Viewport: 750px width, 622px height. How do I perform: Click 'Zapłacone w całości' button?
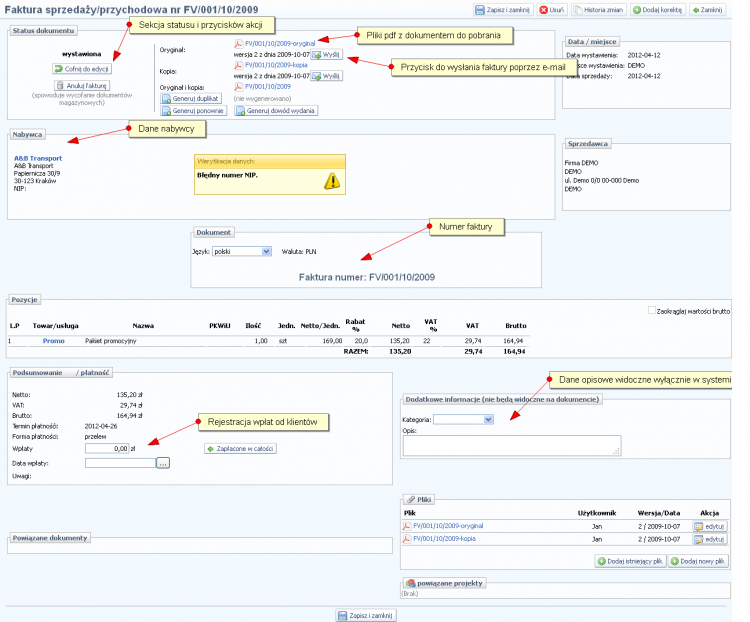(x=240, y=449)
